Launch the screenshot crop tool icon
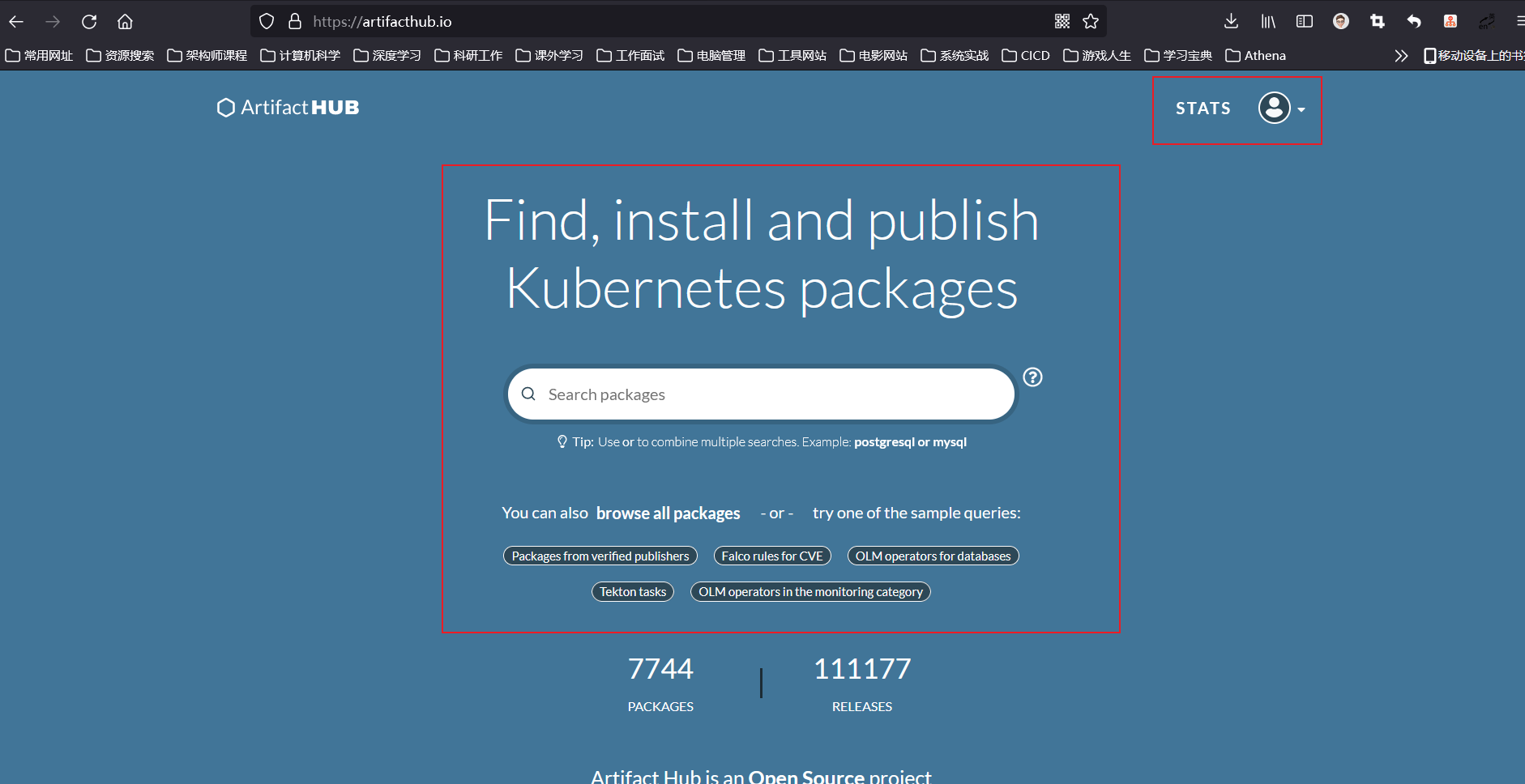 point(1378,22)
